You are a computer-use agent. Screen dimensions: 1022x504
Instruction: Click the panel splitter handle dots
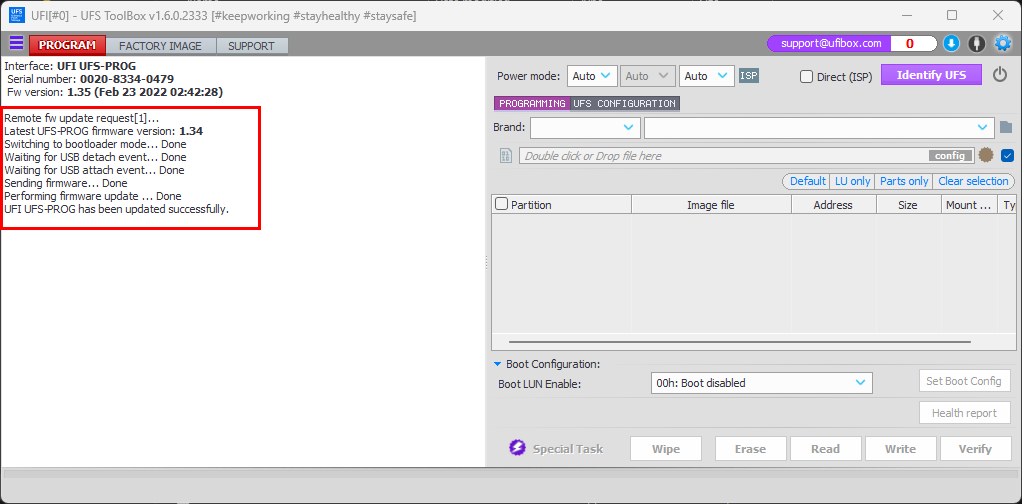click(x=487, y=262)
